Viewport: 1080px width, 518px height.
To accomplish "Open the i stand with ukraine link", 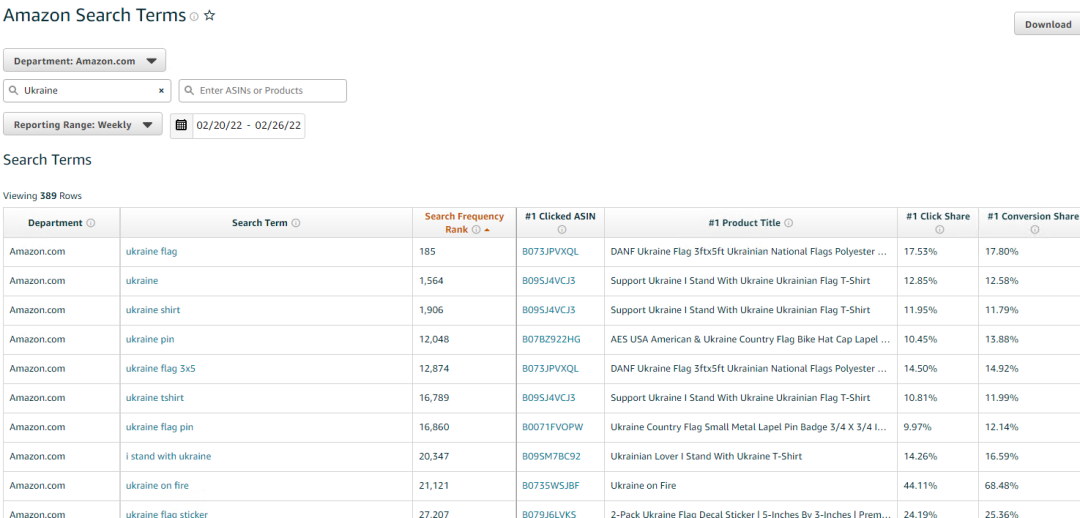I will [x=168, y=456].
